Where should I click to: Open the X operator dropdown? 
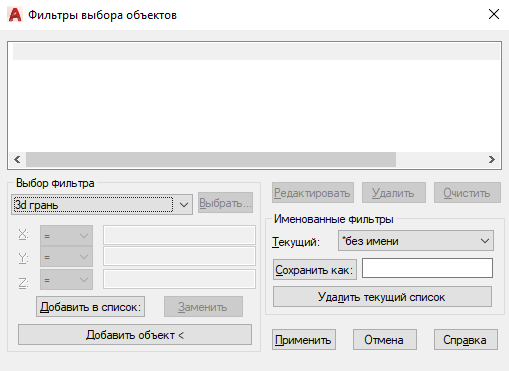point(66,236)
